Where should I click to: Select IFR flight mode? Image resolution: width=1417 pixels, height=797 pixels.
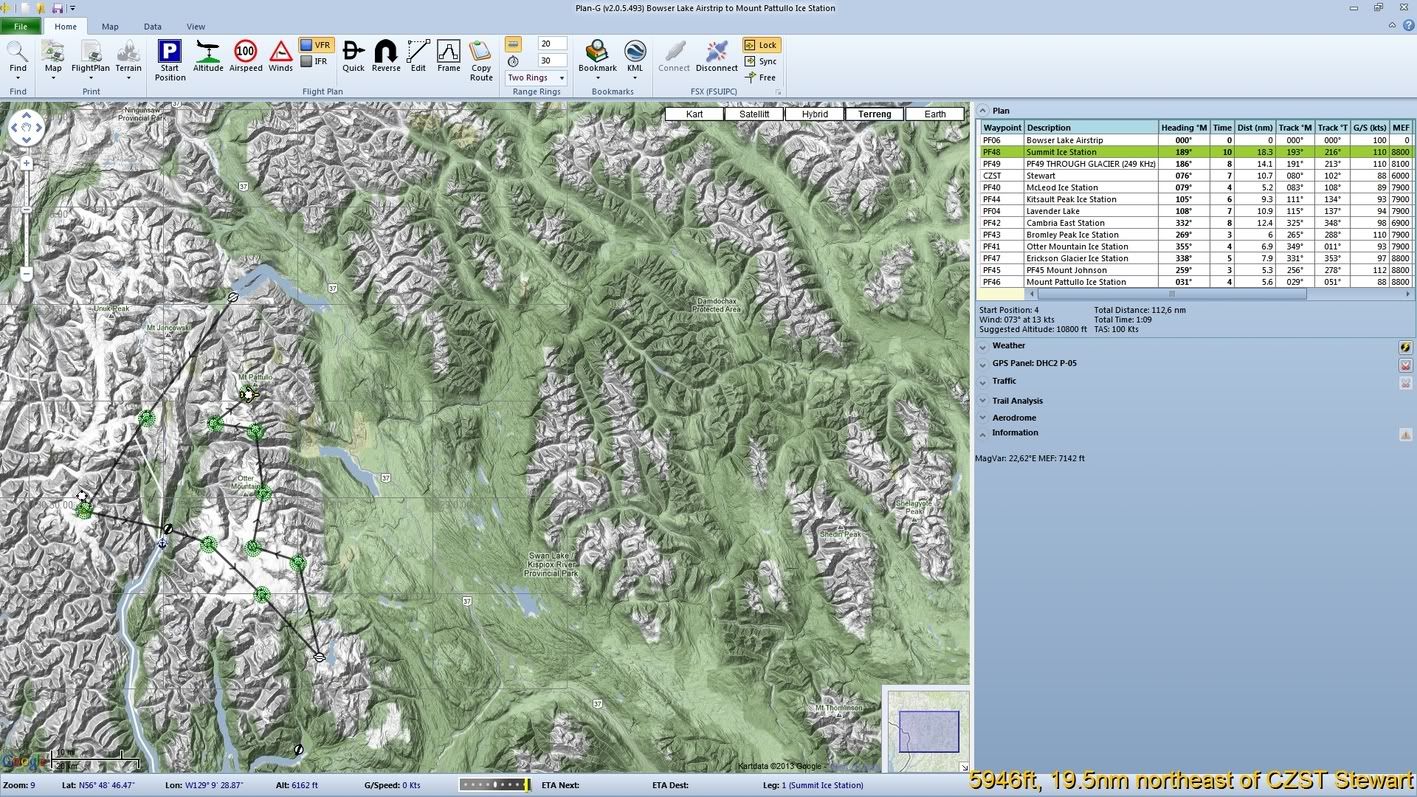(x=314, y=61)
